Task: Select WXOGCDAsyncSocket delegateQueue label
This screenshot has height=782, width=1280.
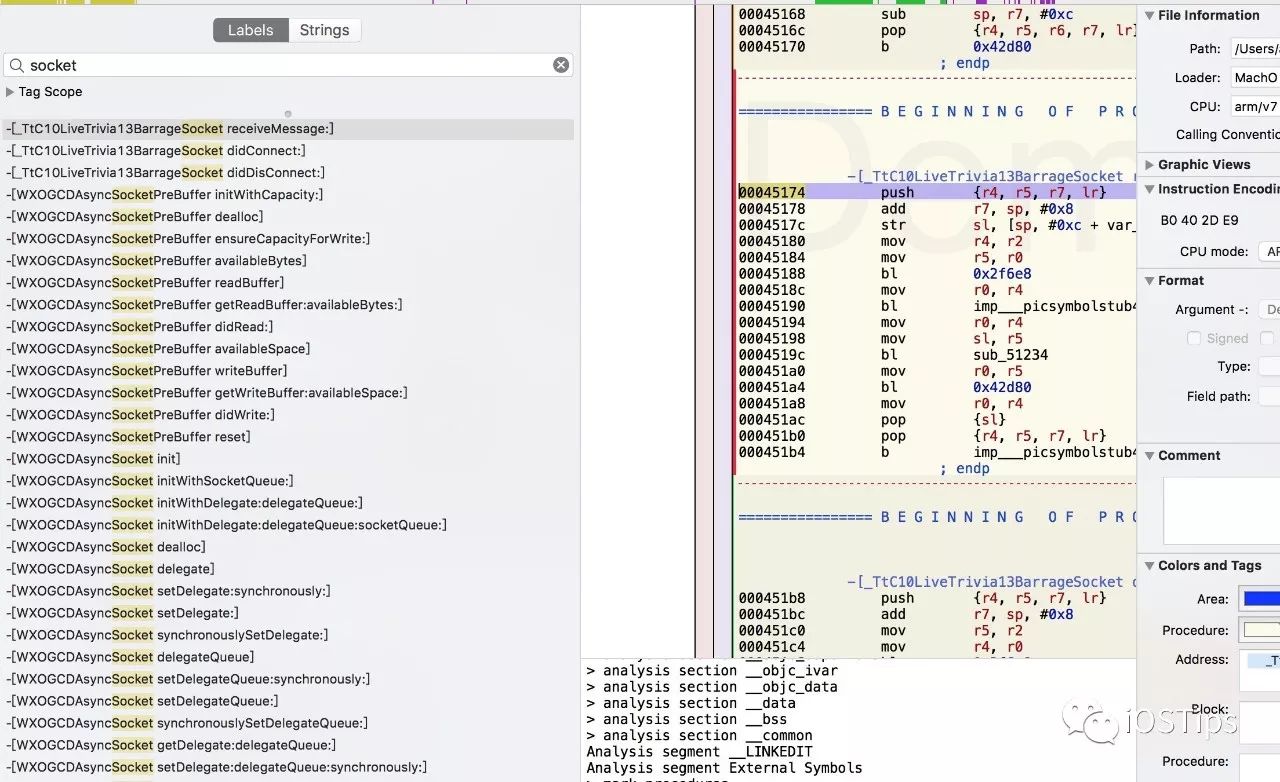Action: (x=288, y=657)
